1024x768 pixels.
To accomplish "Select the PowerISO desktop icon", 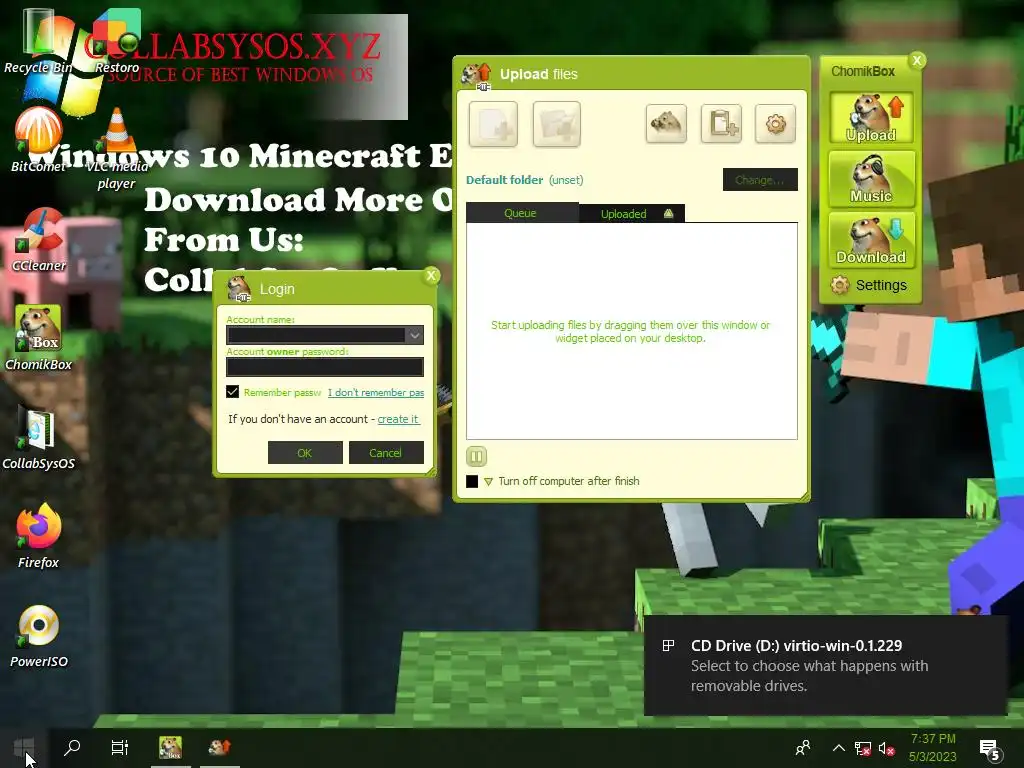I will pyautogui.click(x=38, y=635).
